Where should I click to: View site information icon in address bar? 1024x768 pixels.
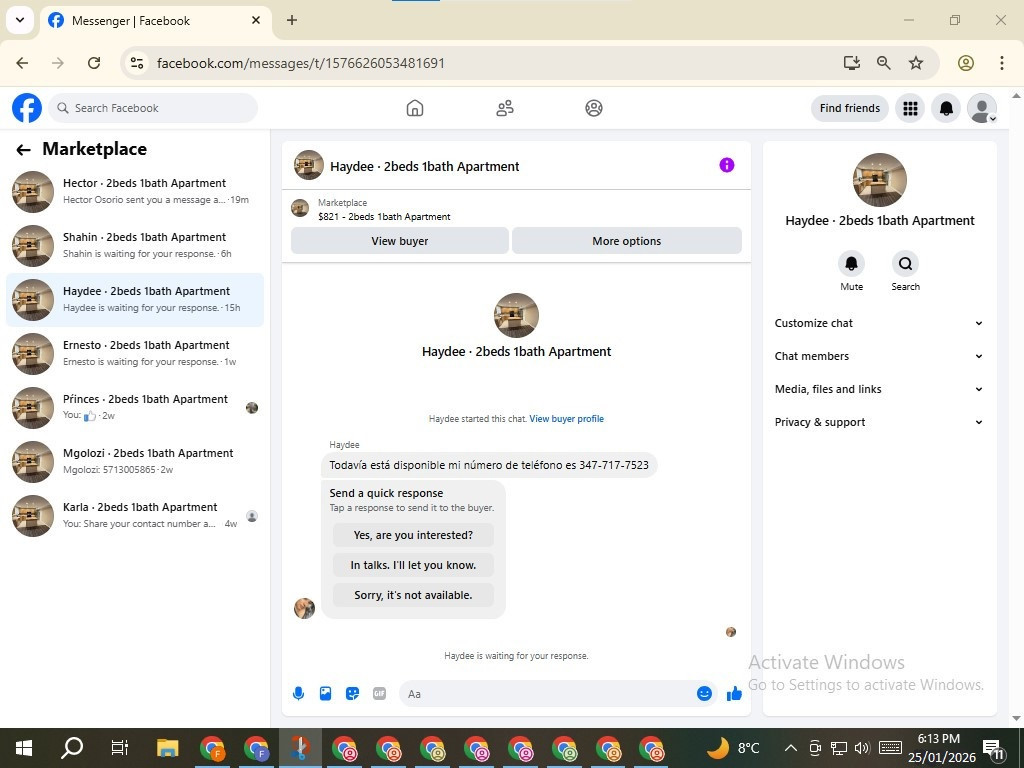click(136, 63)
